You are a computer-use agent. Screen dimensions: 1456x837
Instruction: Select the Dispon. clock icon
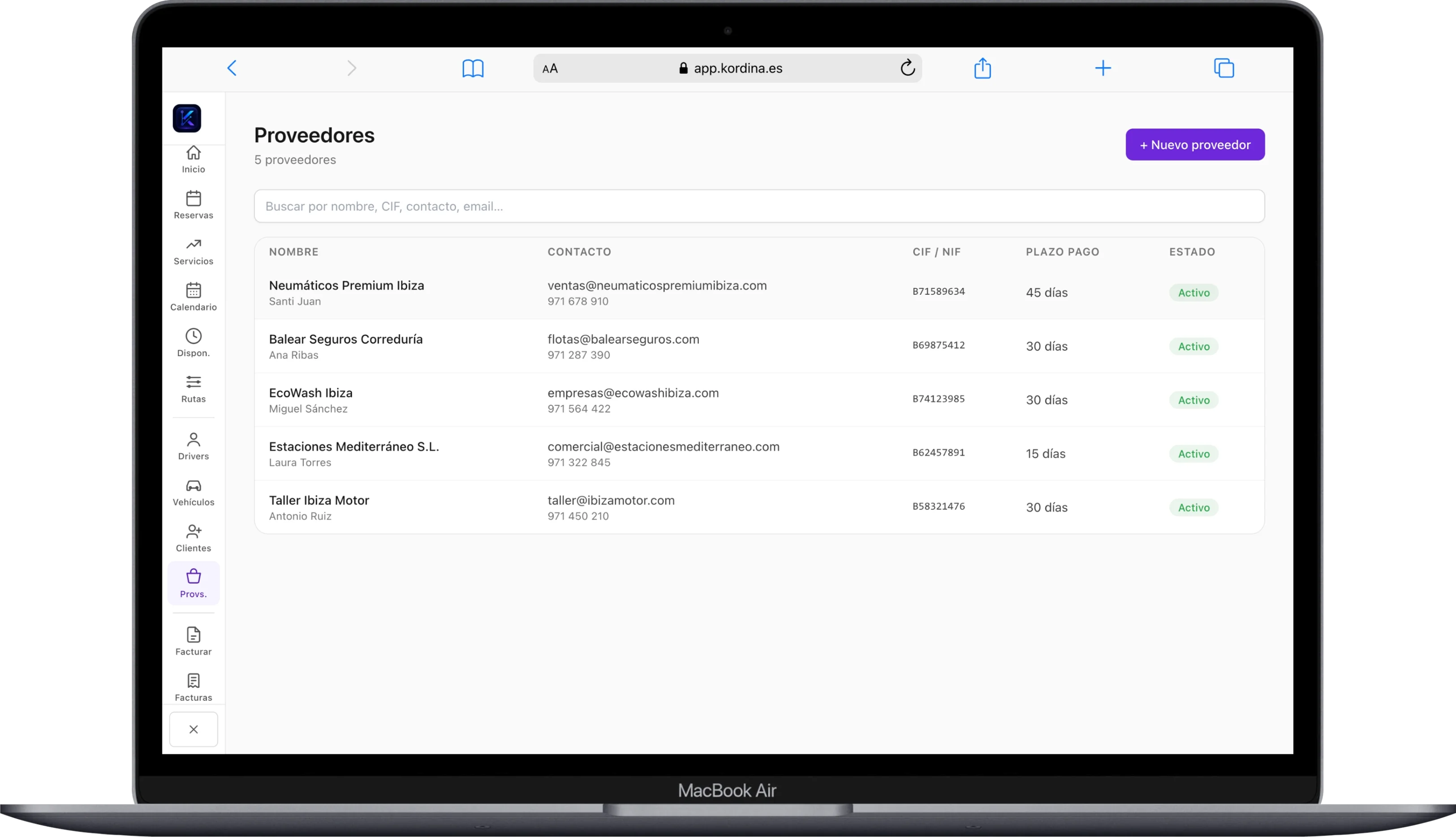tap(194, 337)
